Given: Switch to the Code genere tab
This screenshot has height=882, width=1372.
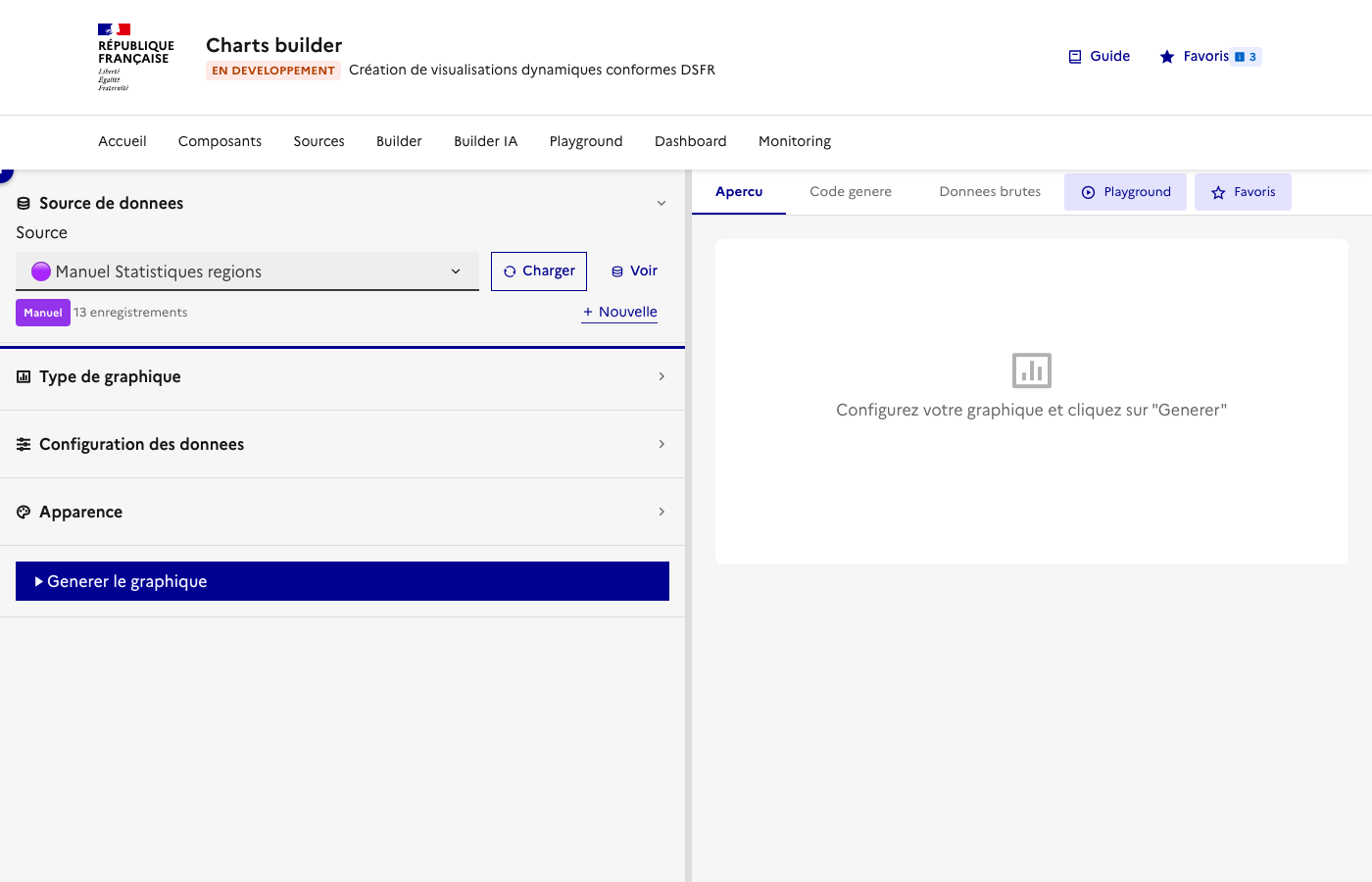Looking at the screenshot, I should [851, 191].
